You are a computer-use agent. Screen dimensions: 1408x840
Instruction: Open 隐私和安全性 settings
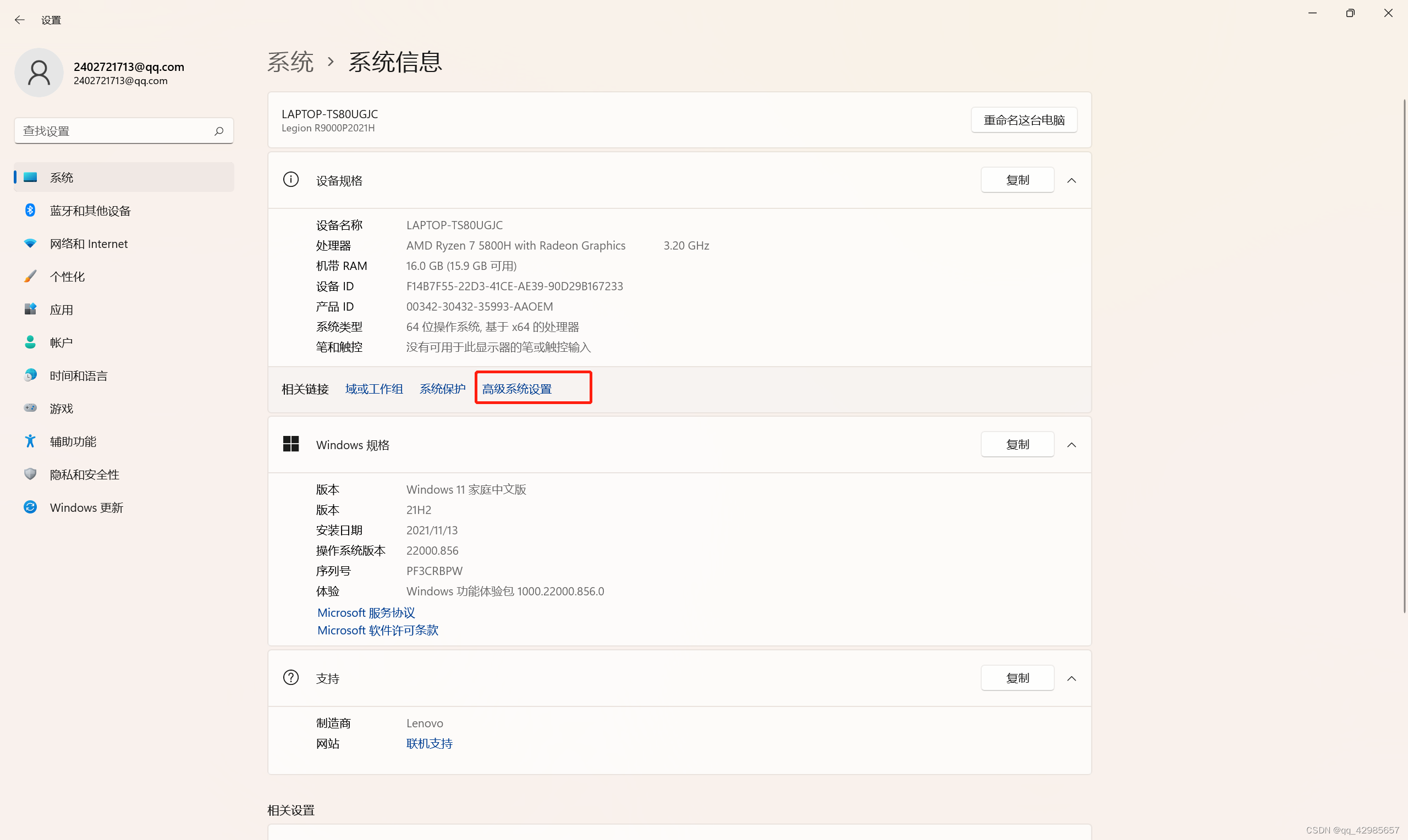[84, 474]
